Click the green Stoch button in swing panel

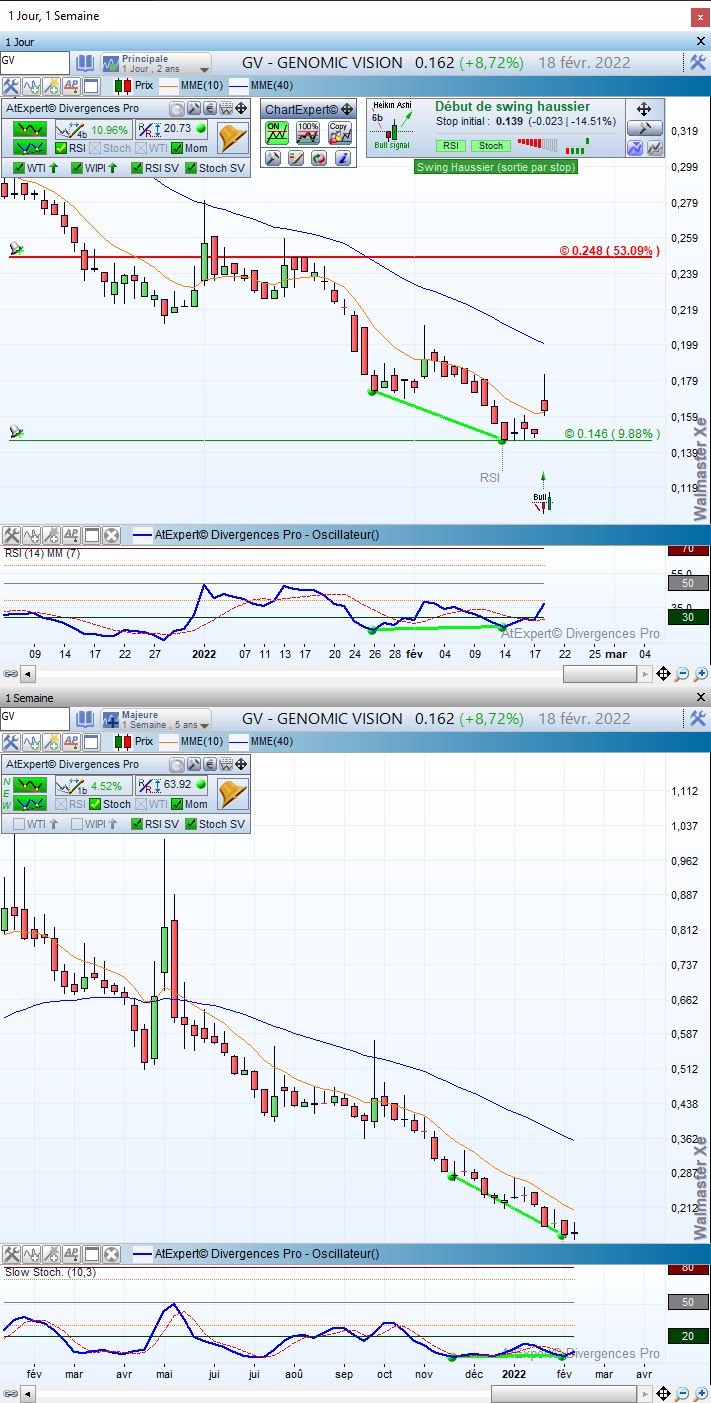491,146
